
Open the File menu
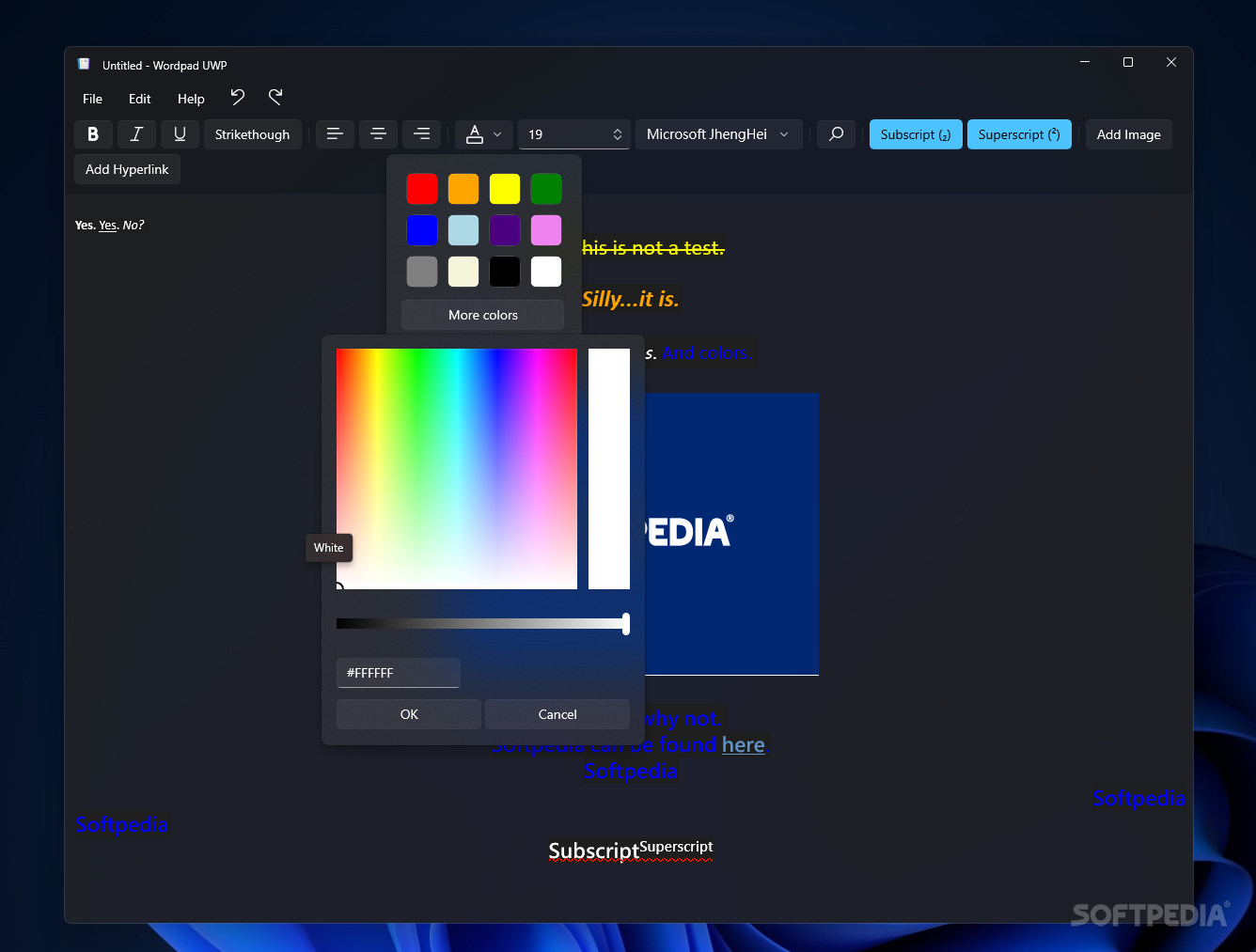pyautogui.click(x=92, y=99)
